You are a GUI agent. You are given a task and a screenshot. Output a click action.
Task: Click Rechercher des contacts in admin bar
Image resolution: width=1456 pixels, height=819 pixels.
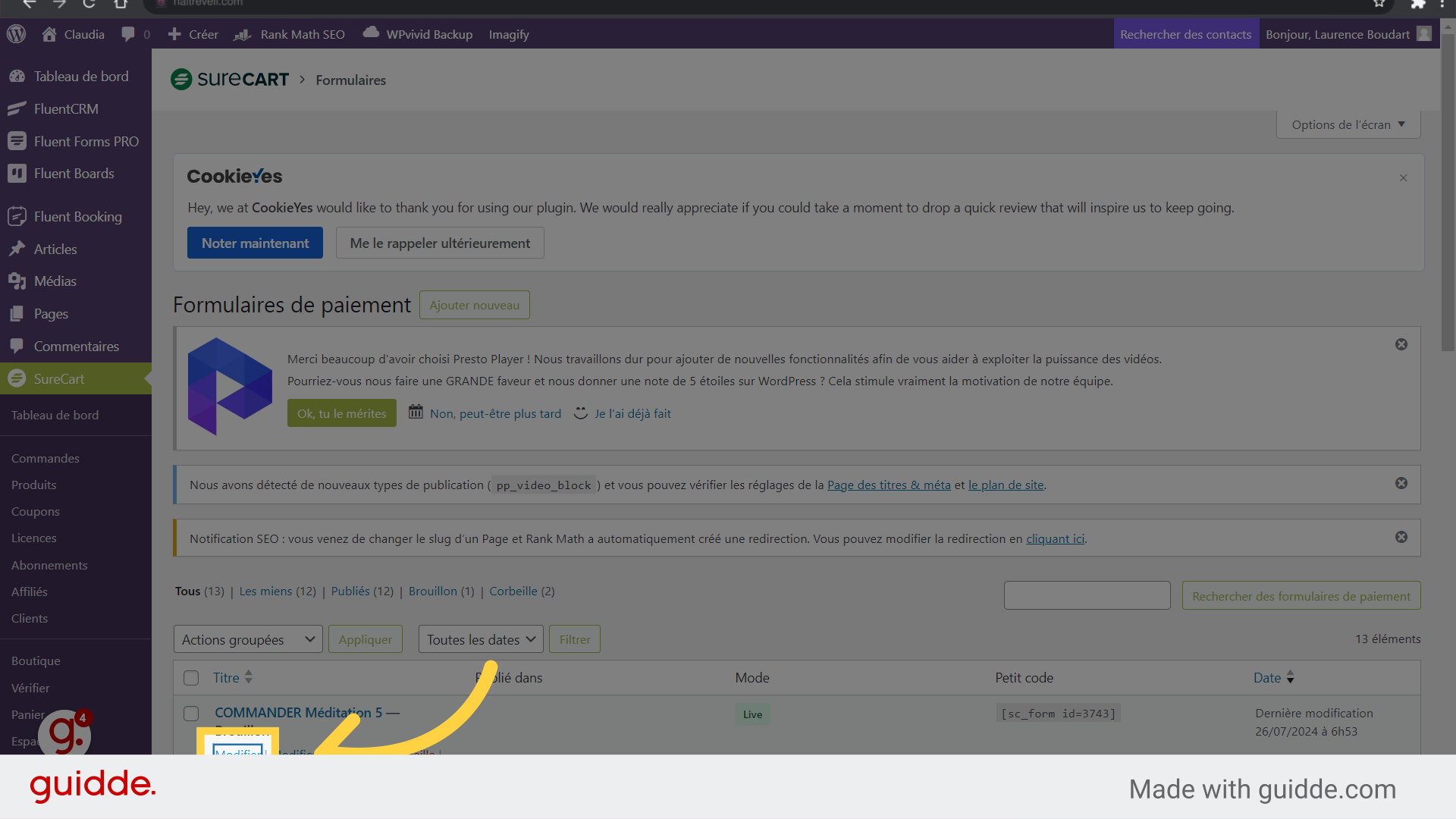(x=1186, y=34)
